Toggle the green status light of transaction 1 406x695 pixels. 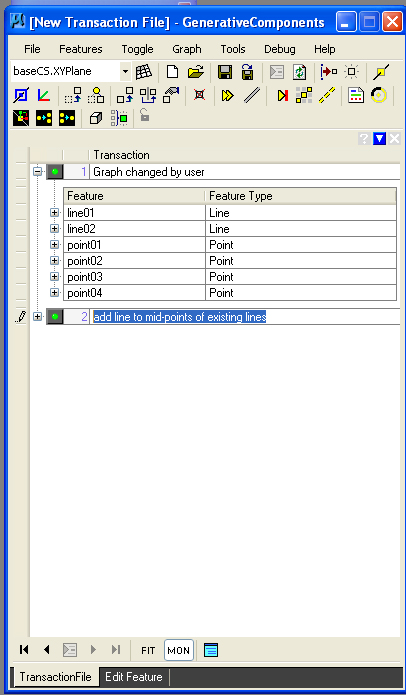tap(55, 172)
